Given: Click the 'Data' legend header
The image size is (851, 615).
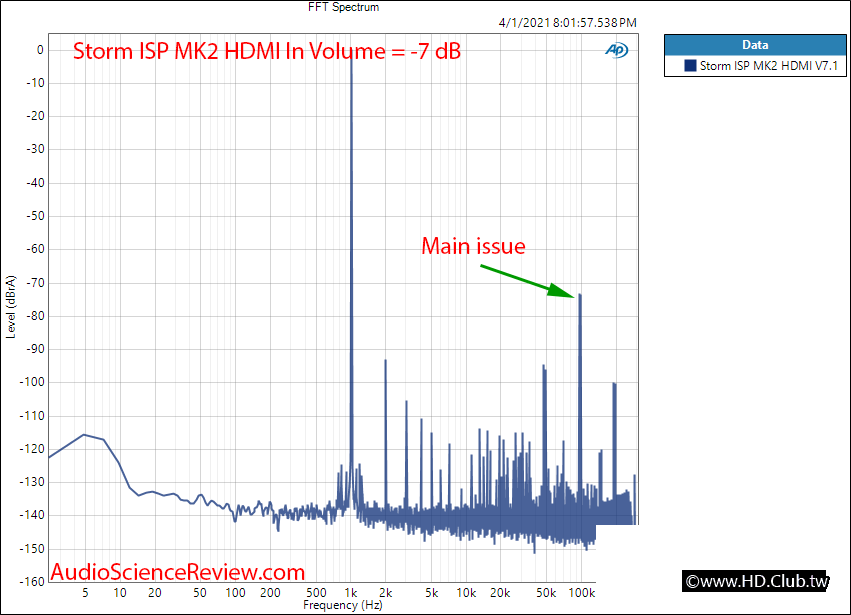Looking at the screenshot, I should point(755,45).
